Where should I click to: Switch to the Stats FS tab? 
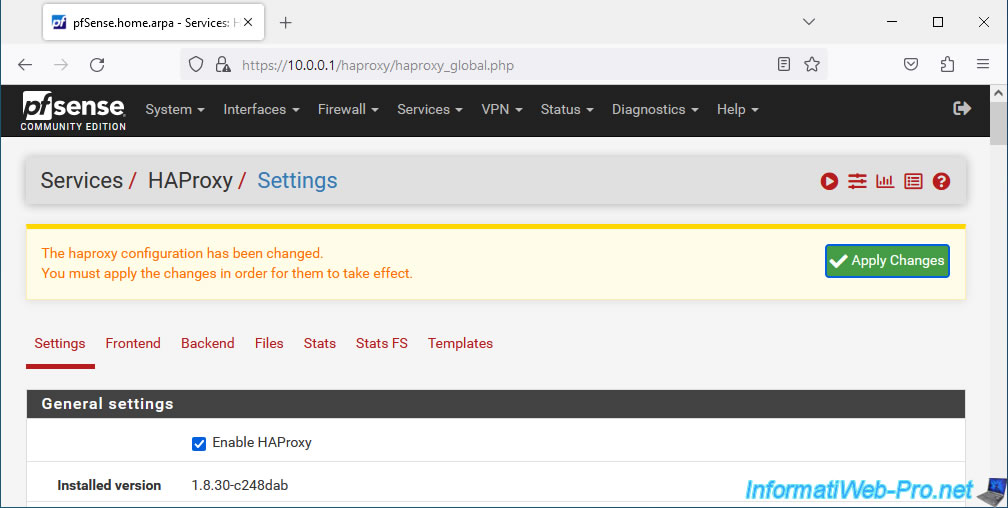(x=382, y=343)
